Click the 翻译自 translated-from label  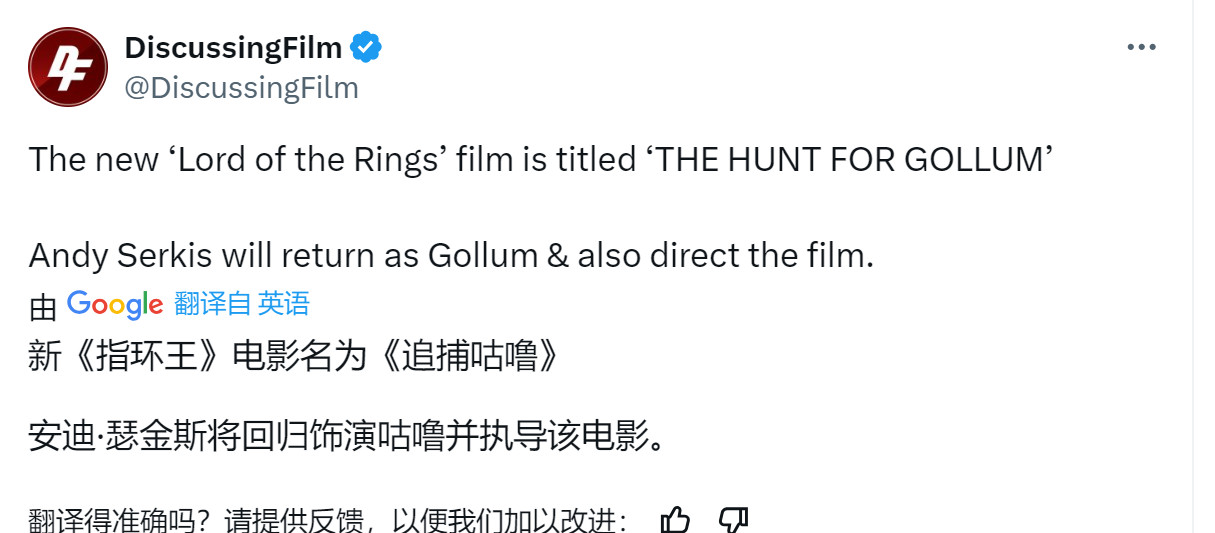[x=213, y=303]
